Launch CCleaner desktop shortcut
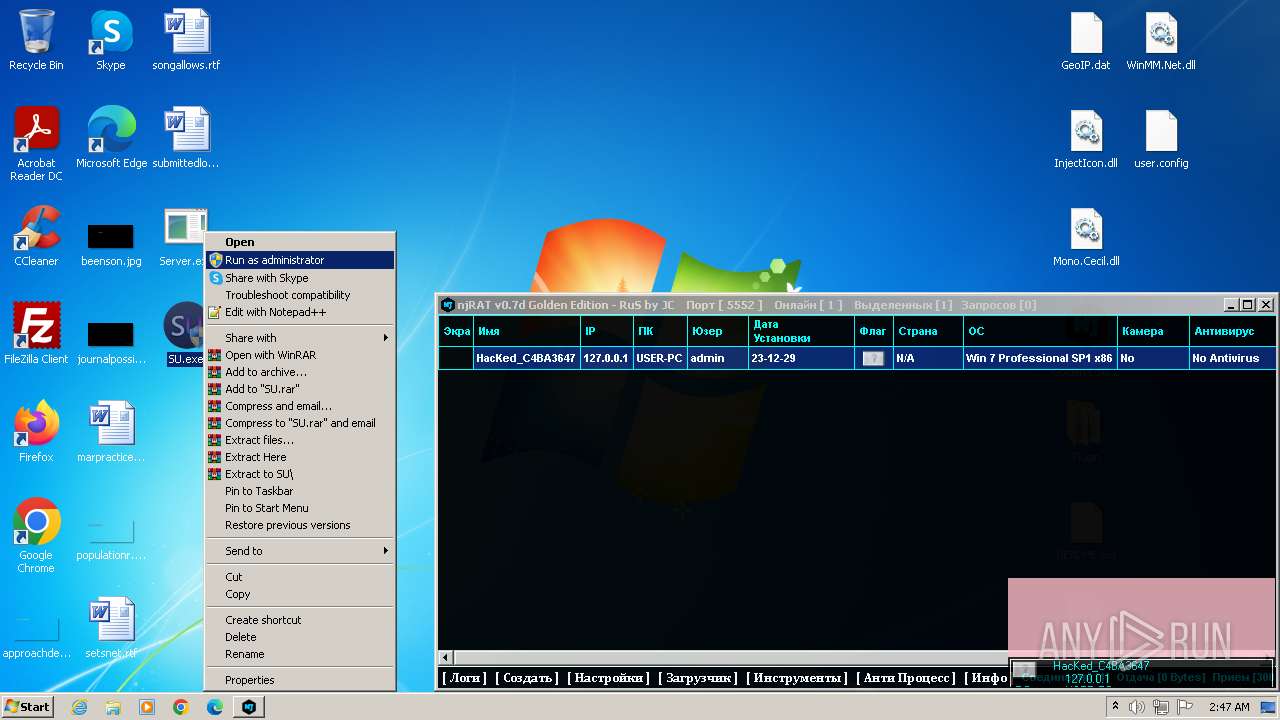The width and height of the screenshot is (1280, 720). (x=36, y=236)
